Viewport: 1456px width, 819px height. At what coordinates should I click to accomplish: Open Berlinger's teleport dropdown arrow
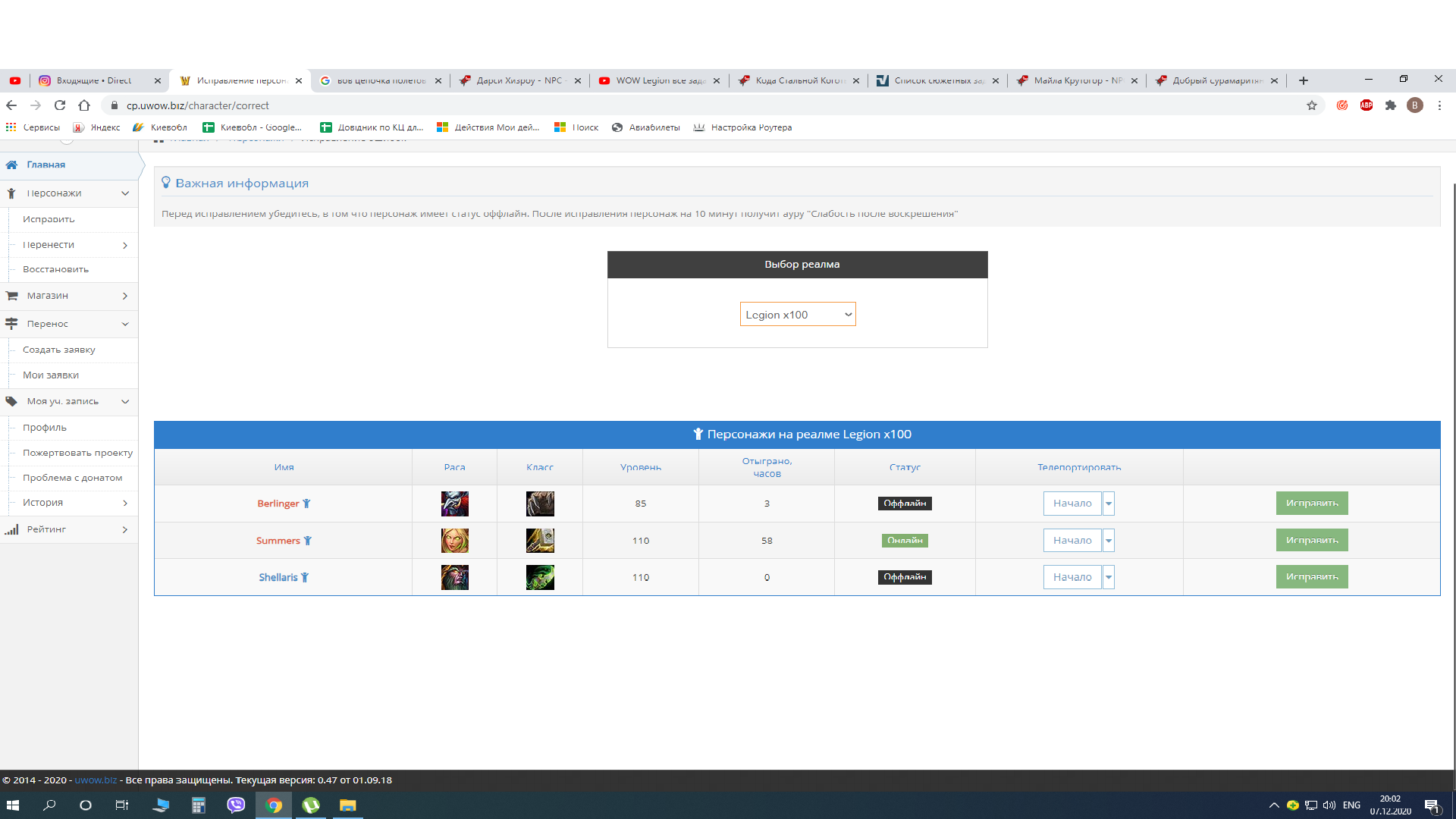[x=1109, y=504]
